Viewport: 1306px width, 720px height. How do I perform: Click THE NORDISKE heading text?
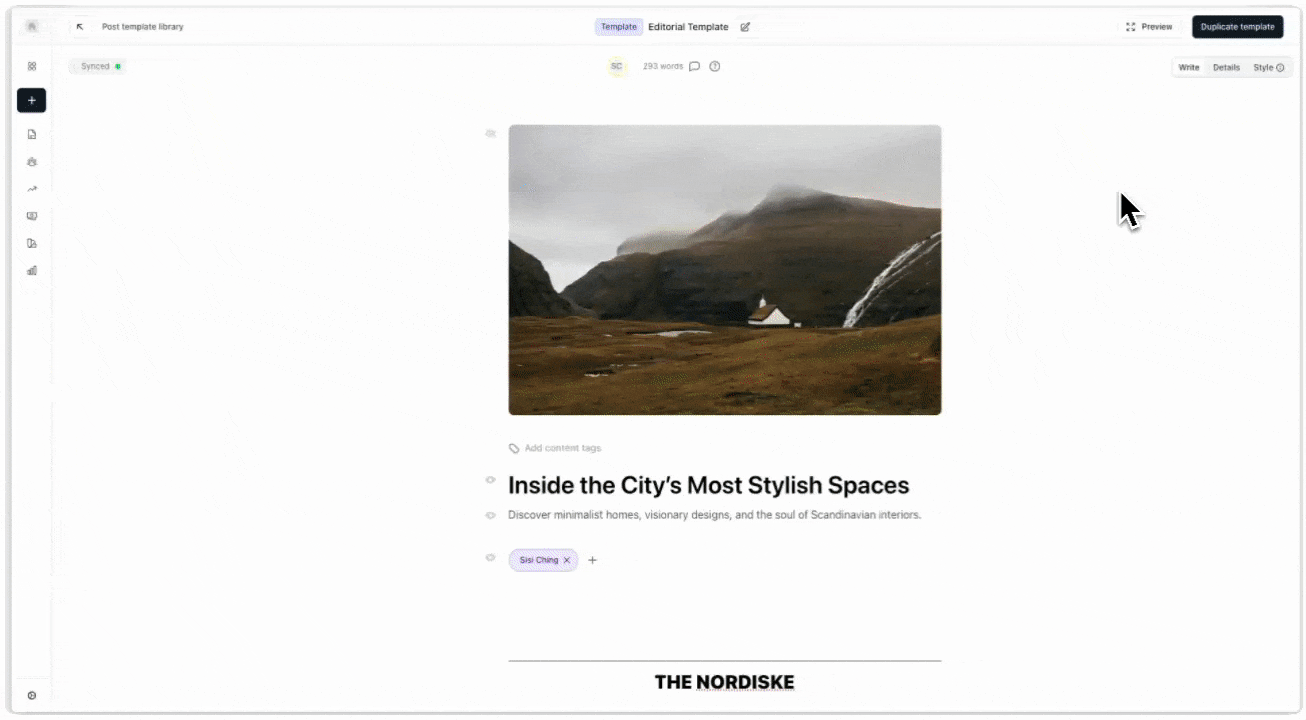click(724, 682)
